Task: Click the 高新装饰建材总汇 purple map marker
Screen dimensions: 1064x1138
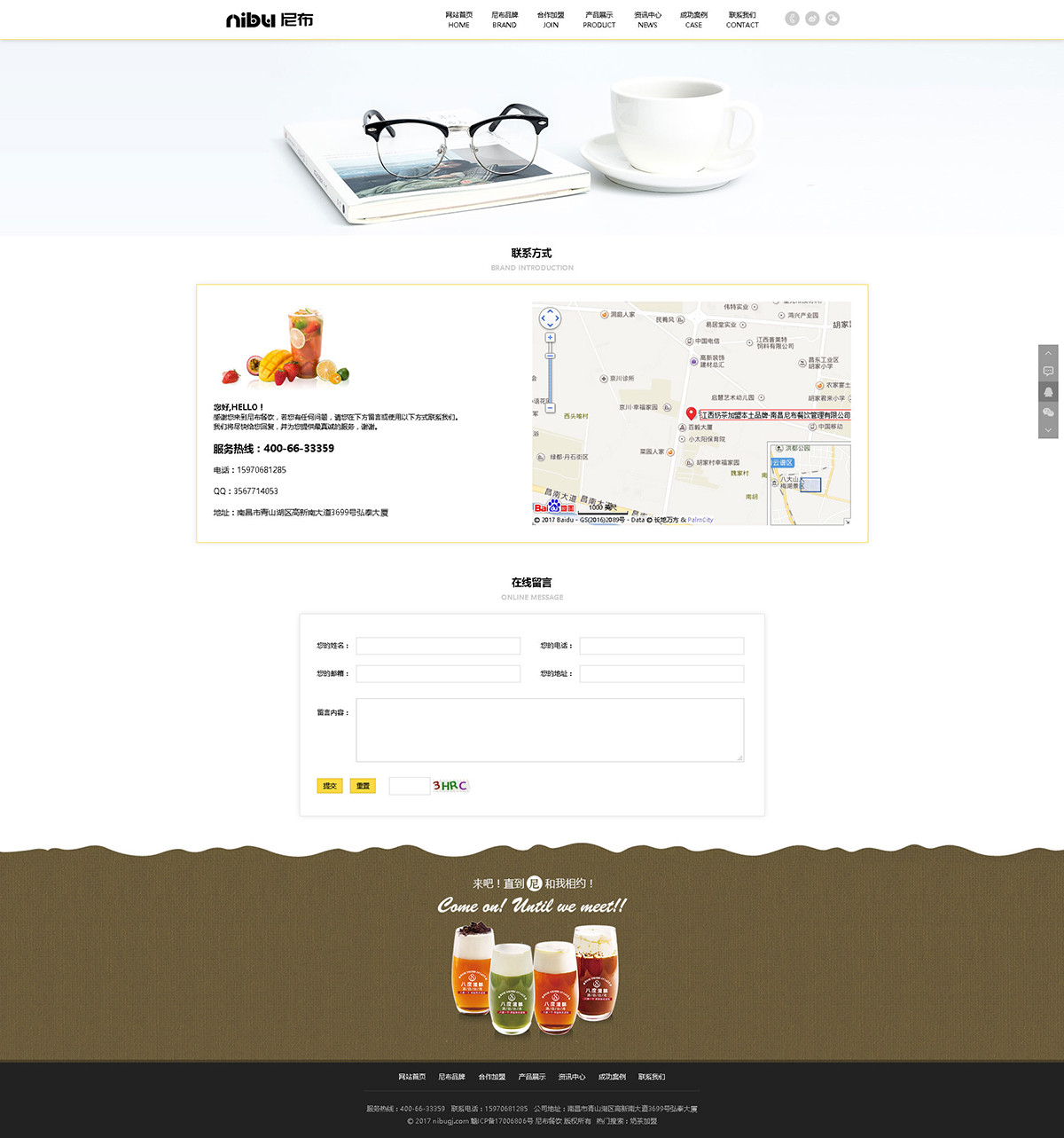Action: (693, 361)
